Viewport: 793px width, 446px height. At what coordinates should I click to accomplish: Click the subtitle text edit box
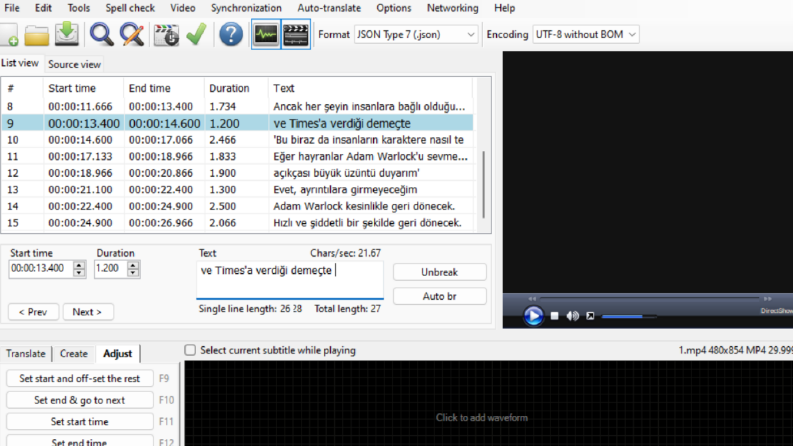point(290,280)
